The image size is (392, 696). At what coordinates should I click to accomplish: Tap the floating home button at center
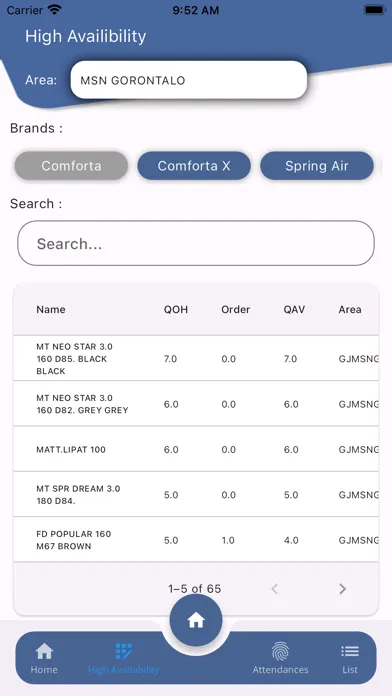(x=196, y=620)
